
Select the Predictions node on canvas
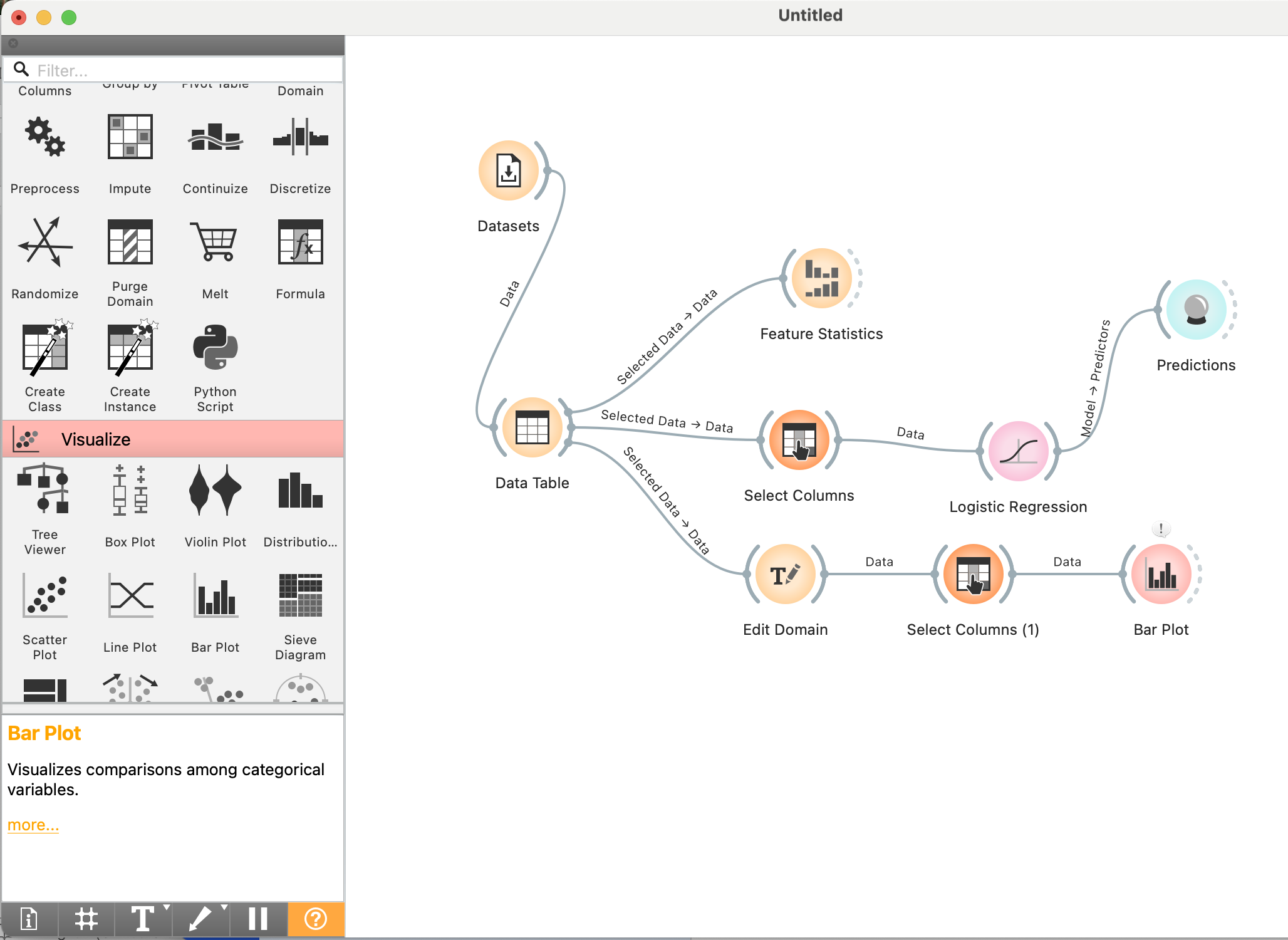coord(1195,310)
